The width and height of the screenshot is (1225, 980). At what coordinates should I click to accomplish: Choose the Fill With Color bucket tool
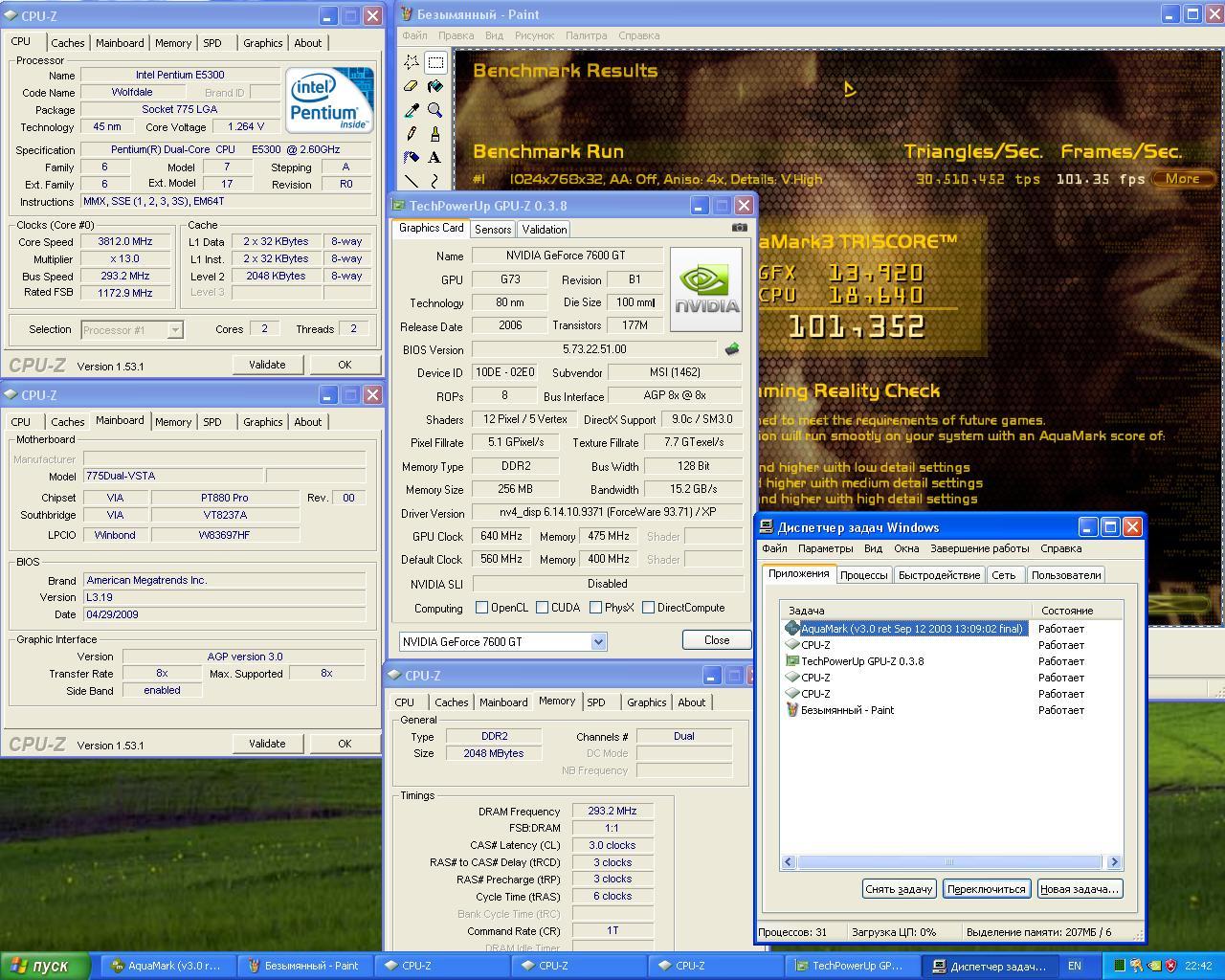point(435,86)
